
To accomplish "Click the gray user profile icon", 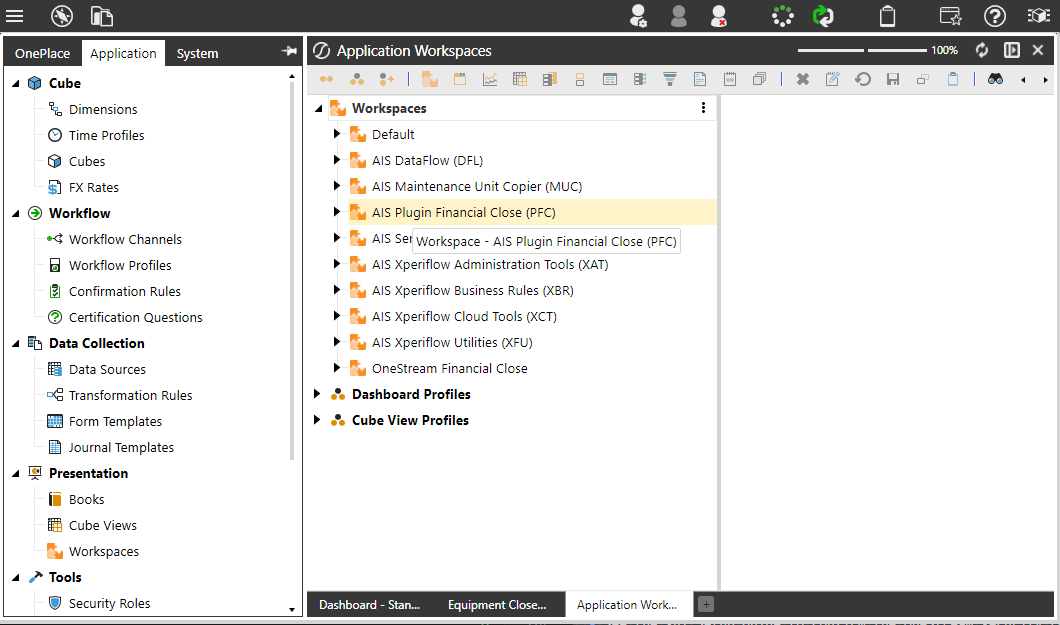I will pyautogui.click(x=679, y=16).
